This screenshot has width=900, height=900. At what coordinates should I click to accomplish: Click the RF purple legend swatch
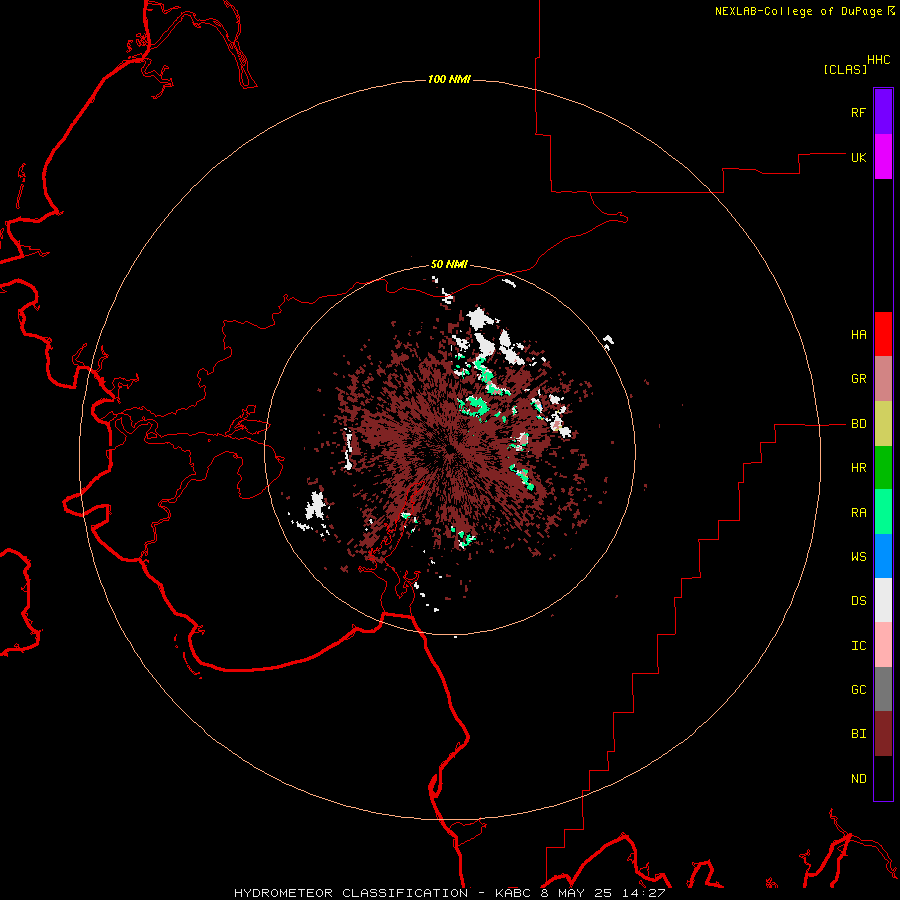point(883,112)
